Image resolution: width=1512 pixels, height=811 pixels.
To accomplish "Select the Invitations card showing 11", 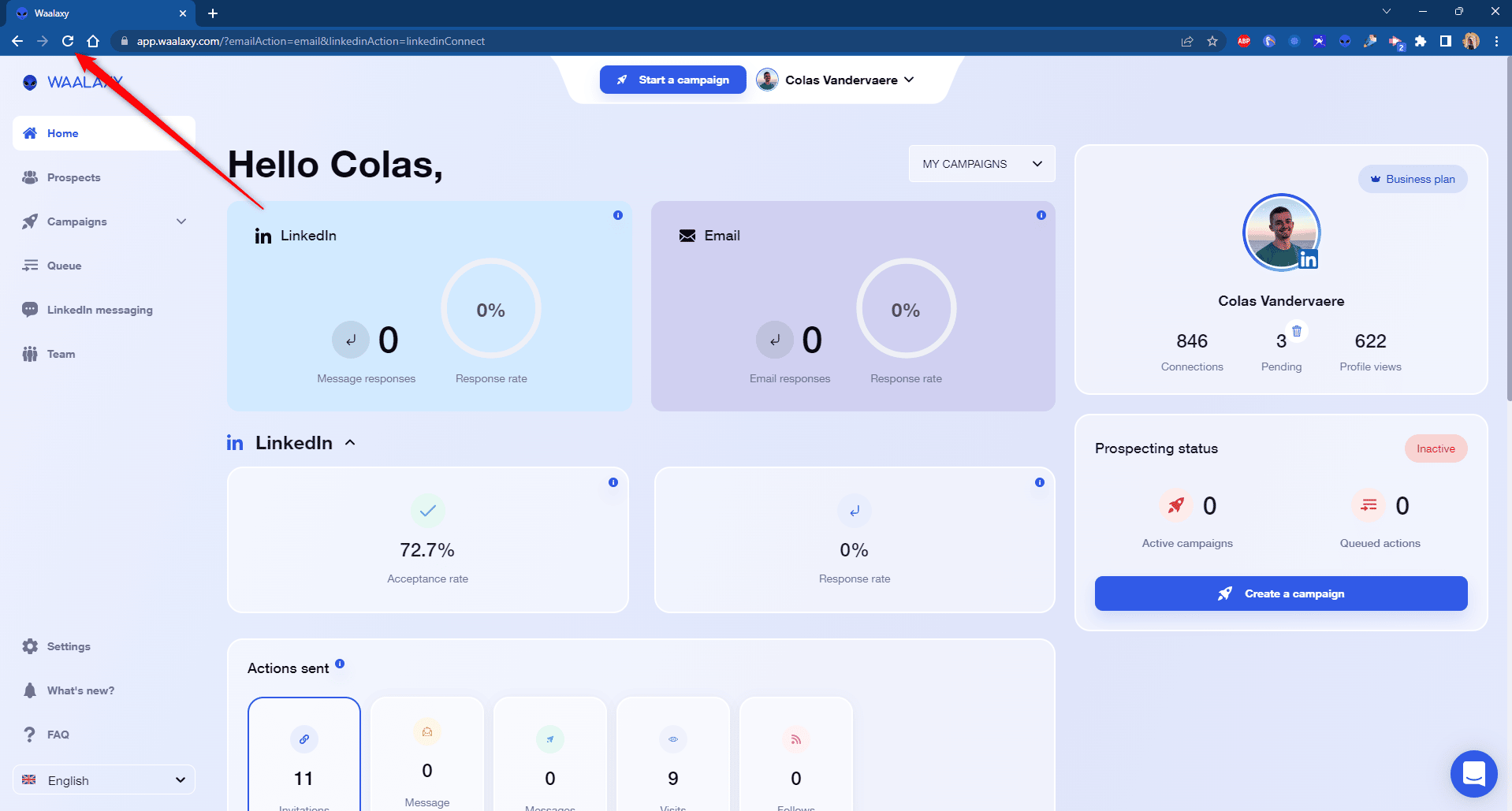I will click(304, 754).
